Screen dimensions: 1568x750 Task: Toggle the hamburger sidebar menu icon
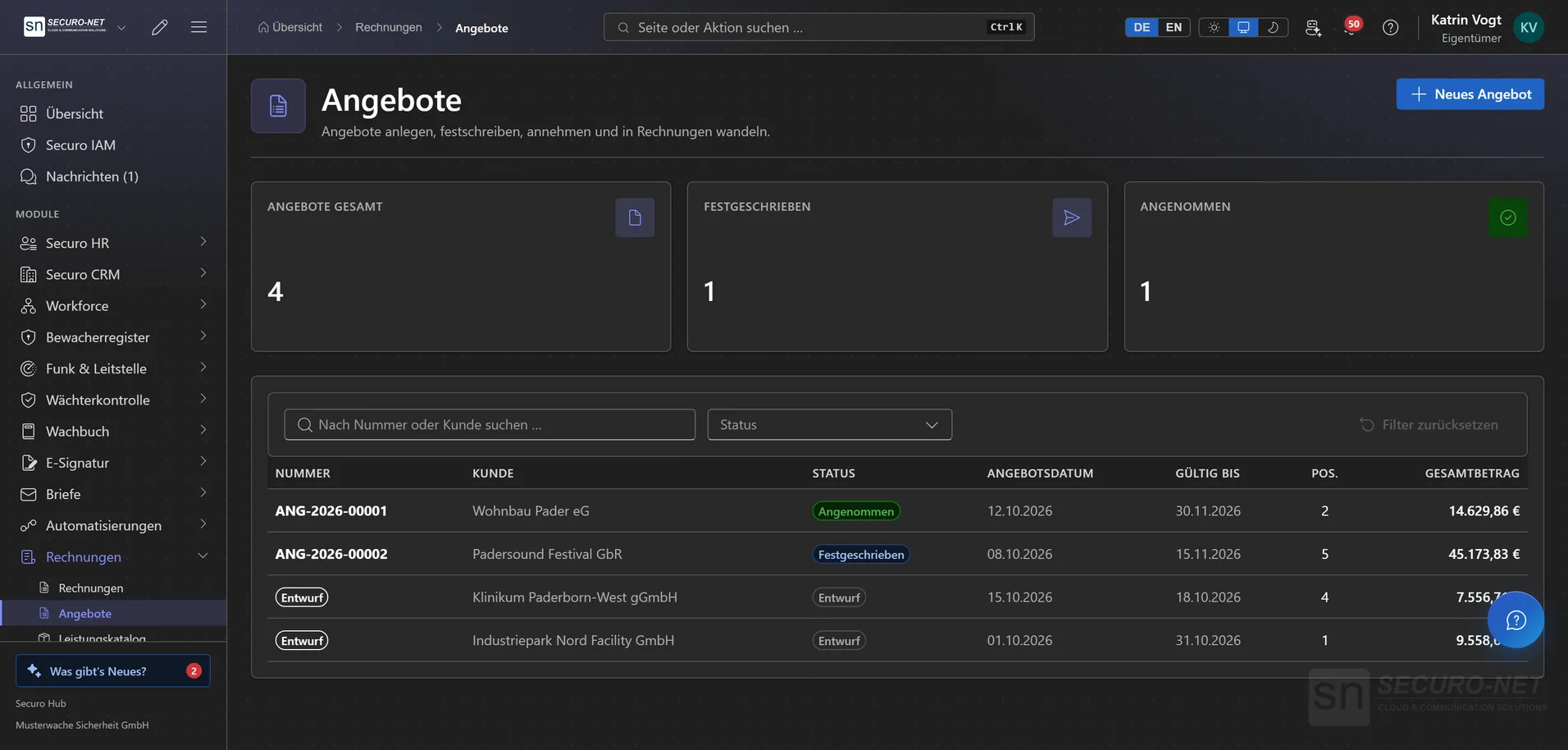[198, 27]
